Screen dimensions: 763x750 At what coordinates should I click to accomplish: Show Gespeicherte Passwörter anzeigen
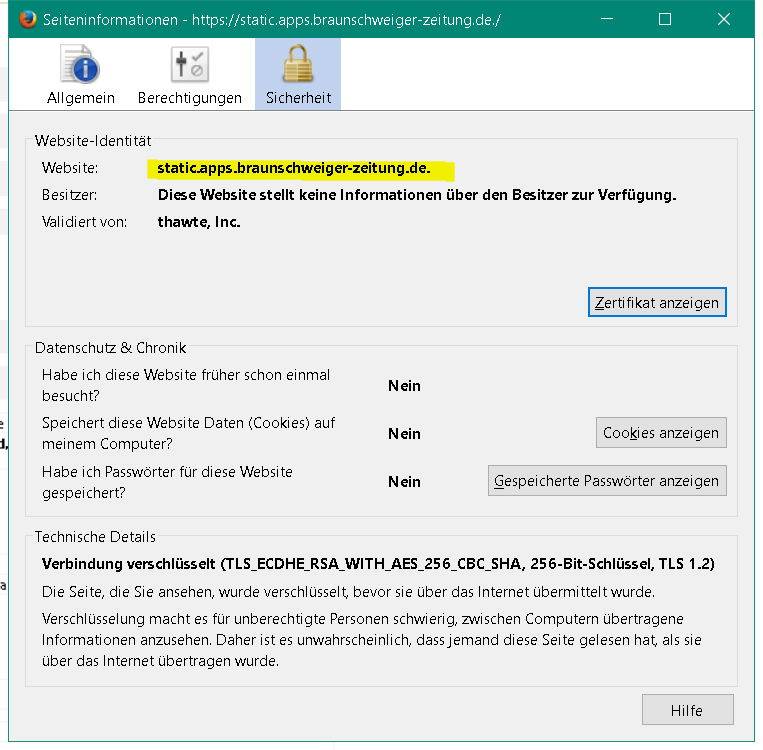click(607, 480)
